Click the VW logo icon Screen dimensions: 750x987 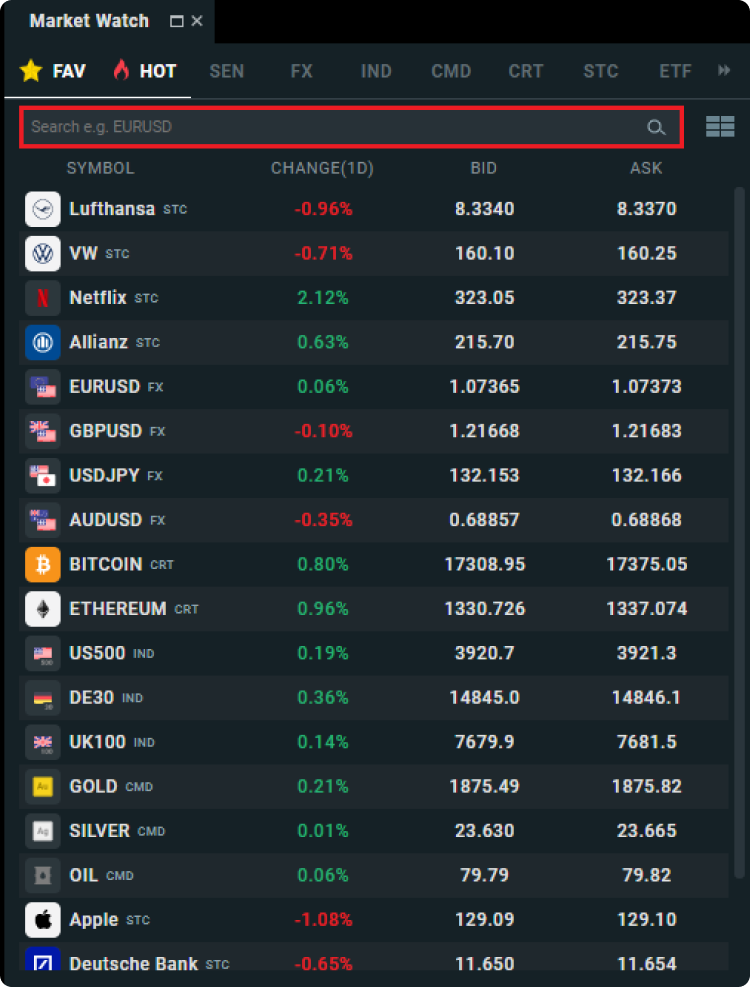[x=43, y=254]
